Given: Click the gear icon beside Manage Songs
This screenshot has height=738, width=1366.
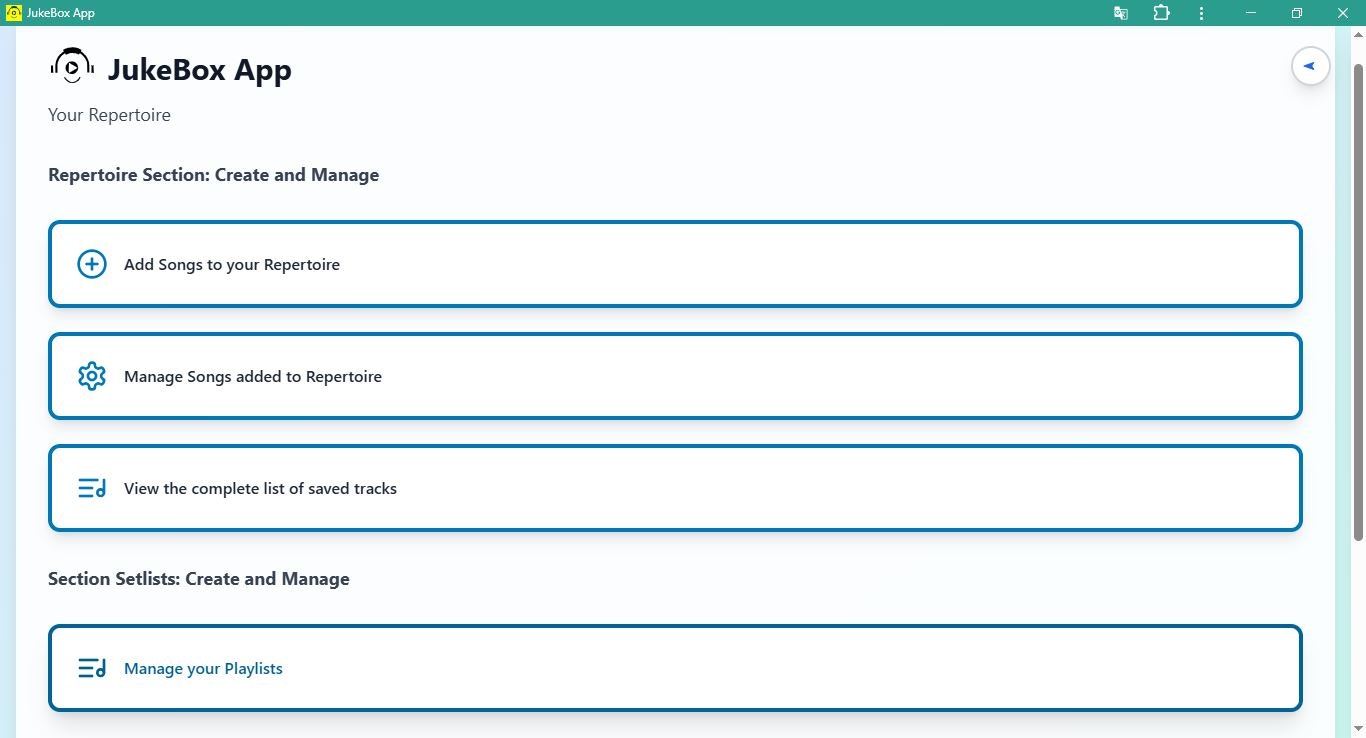Looking at the screenshot, I should click(92, 376).
